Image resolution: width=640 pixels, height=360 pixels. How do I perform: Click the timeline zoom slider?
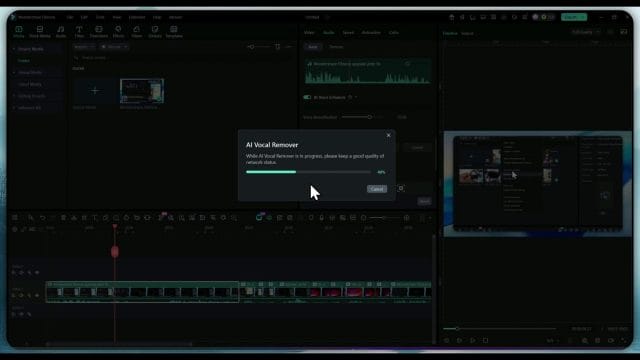[x=383, y=218]
